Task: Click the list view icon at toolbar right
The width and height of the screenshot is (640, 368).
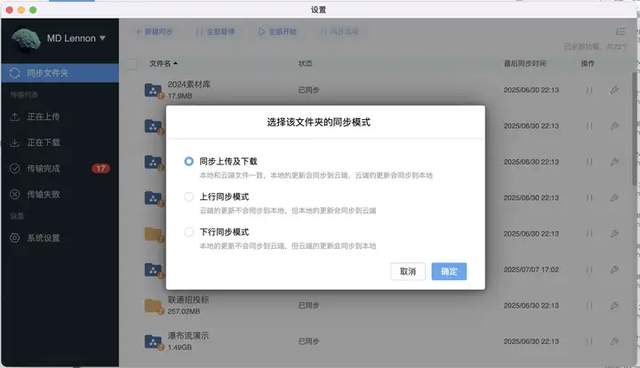Action: (620, 31)
